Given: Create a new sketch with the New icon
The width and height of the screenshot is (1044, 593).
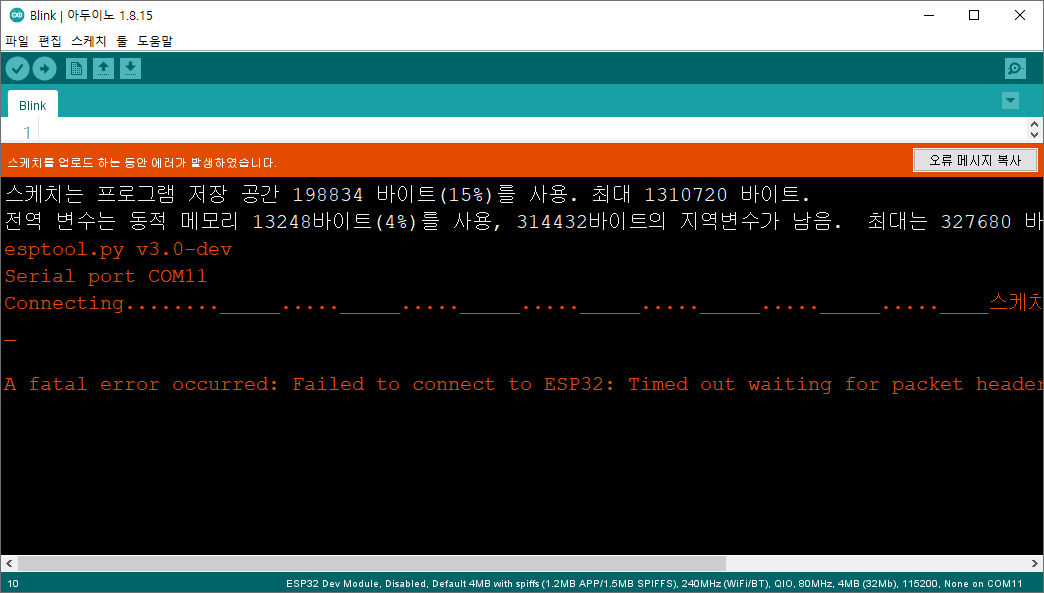Looking at the screenshot, I should tap(77, 69).
